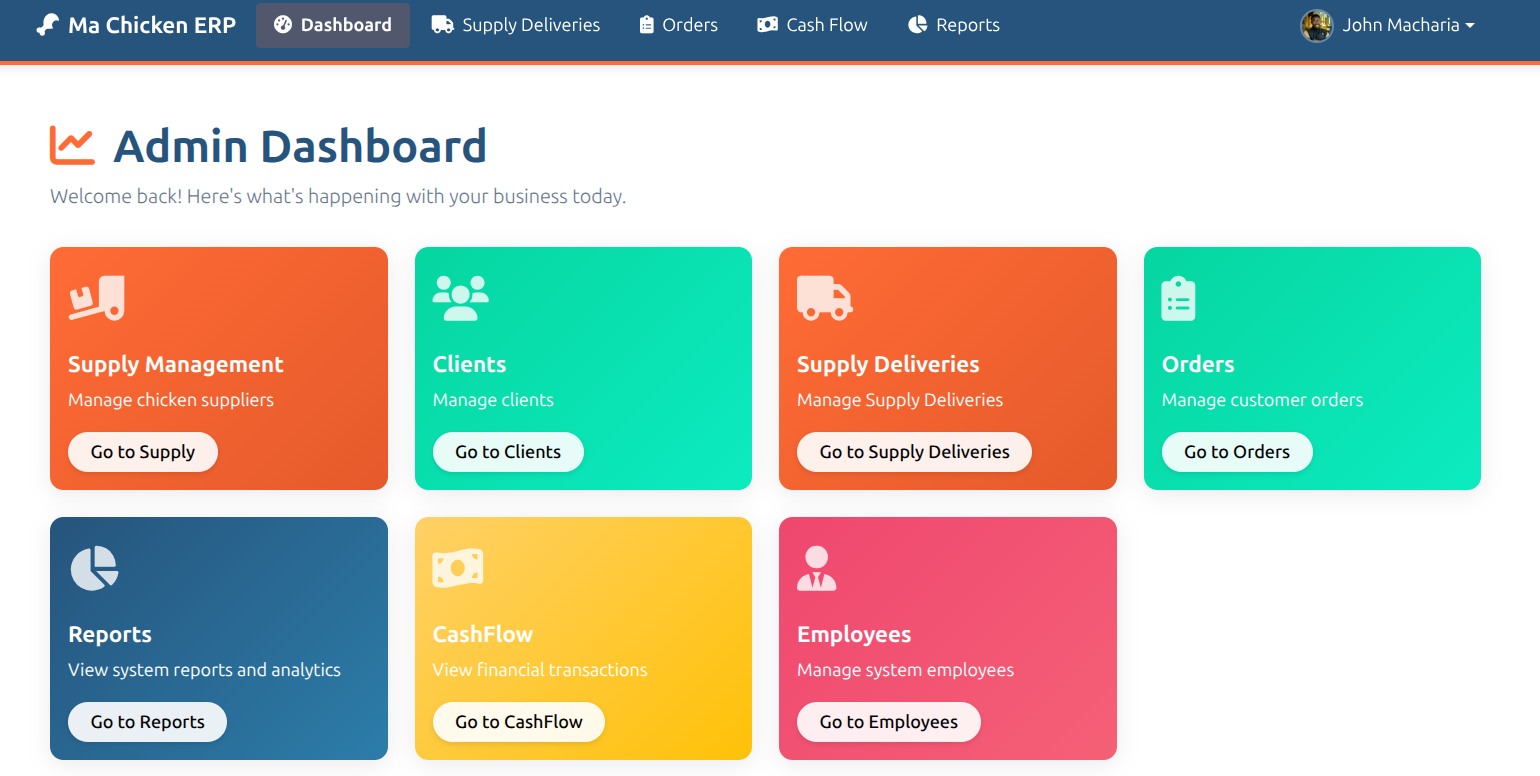Click the pie chart icon beside Reports in navbar
This screenshot has width=1540, height=776.
(917, 24)
